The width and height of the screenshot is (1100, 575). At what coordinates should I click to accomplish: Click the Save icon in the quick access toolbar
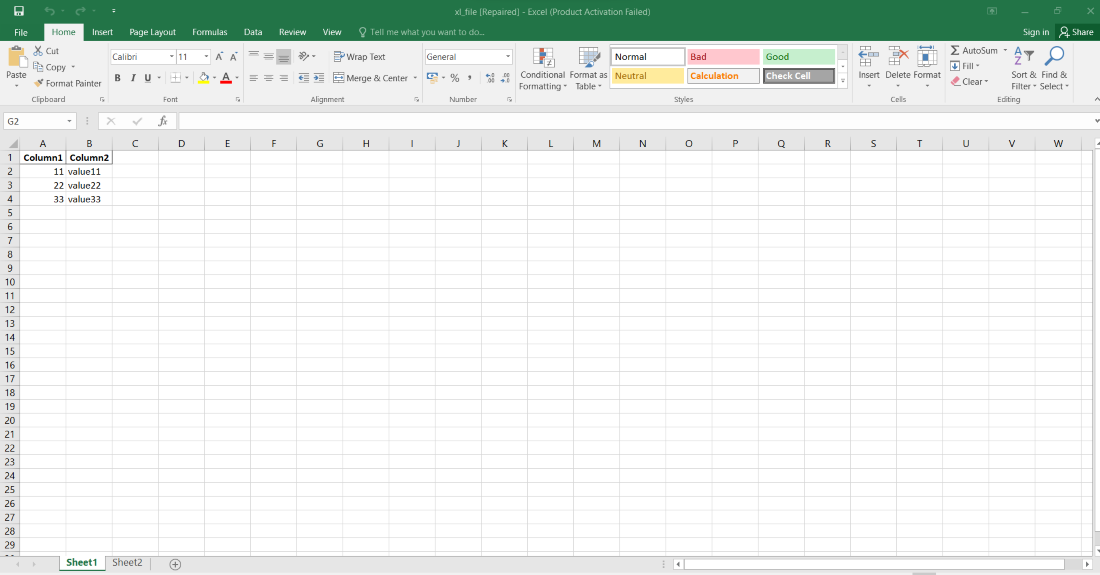(x=19, y=11)
